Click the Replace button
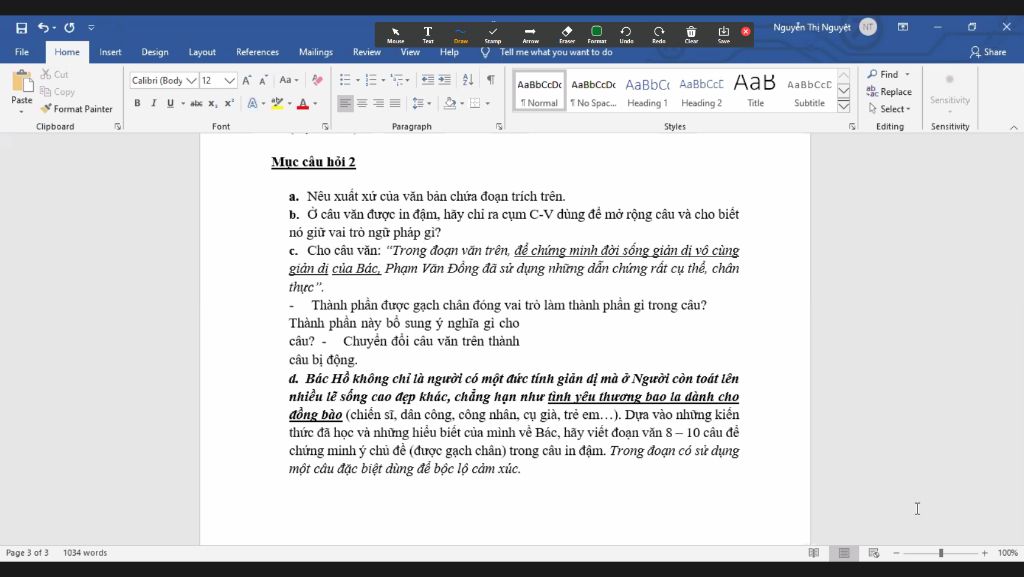 [x=889, y=91]
